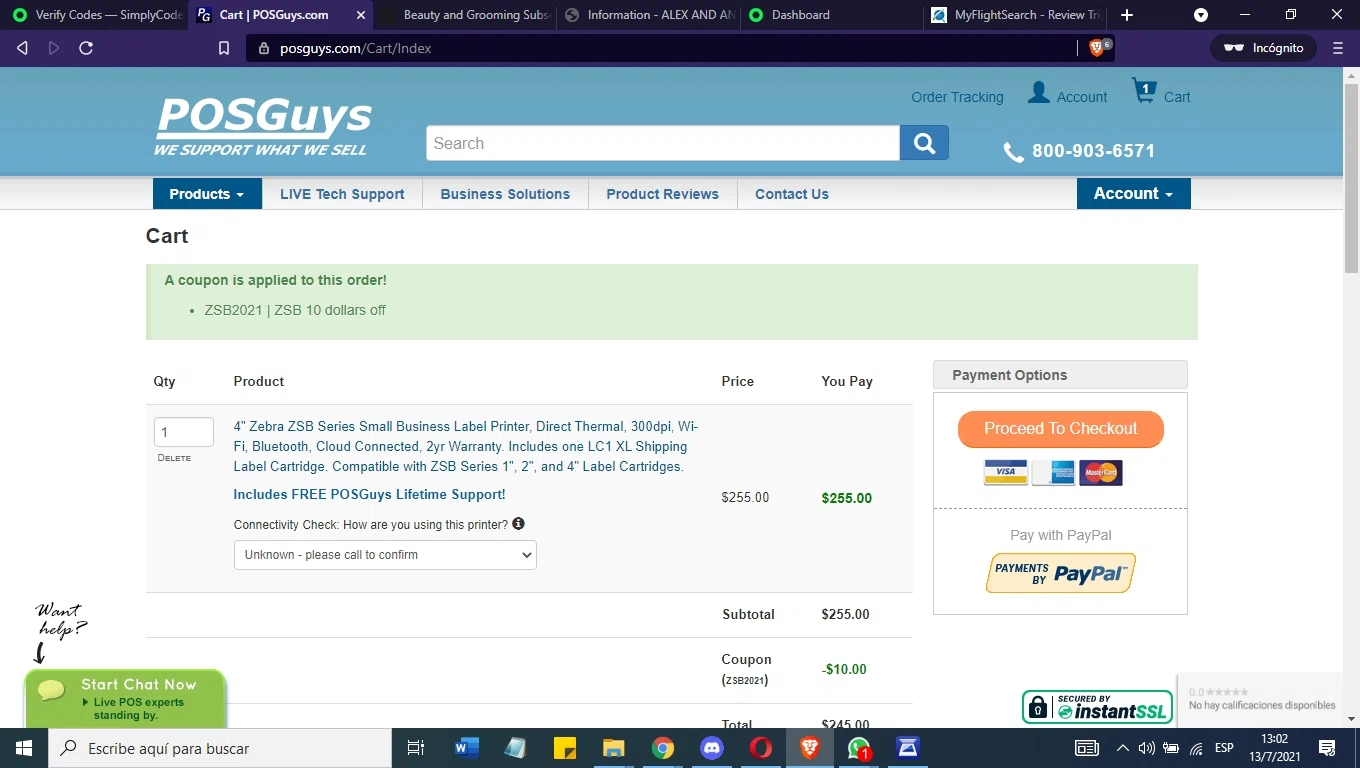Bookmark this page icon
Screen dimensions: 1360x768
click(x=224, y=48)
